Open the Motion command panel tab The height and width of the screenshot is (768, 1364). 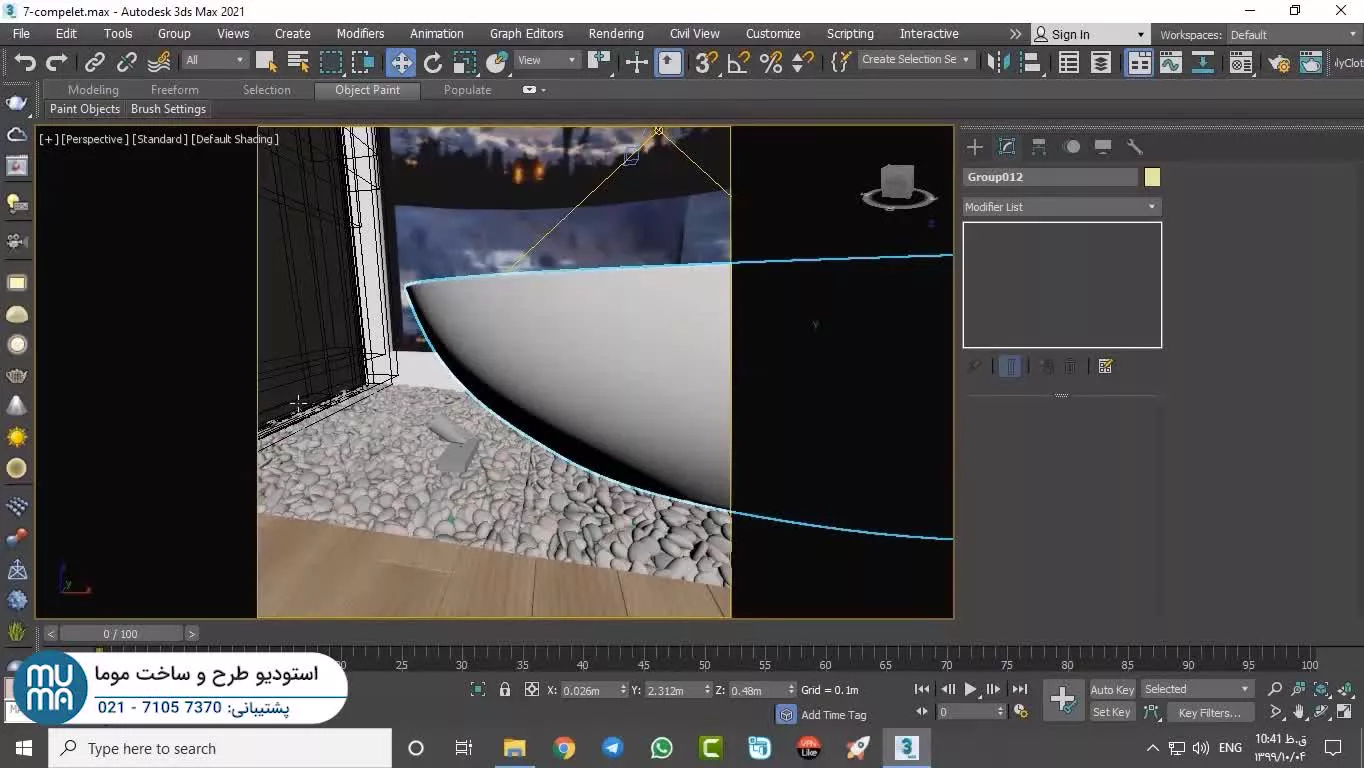(1071, 147)
